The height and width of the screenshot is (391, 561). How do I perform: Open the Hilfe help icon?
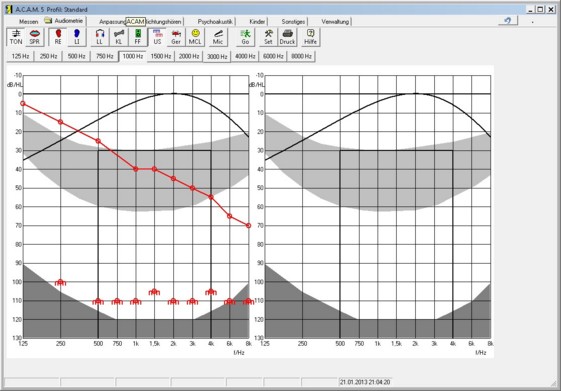pos(311,37)
